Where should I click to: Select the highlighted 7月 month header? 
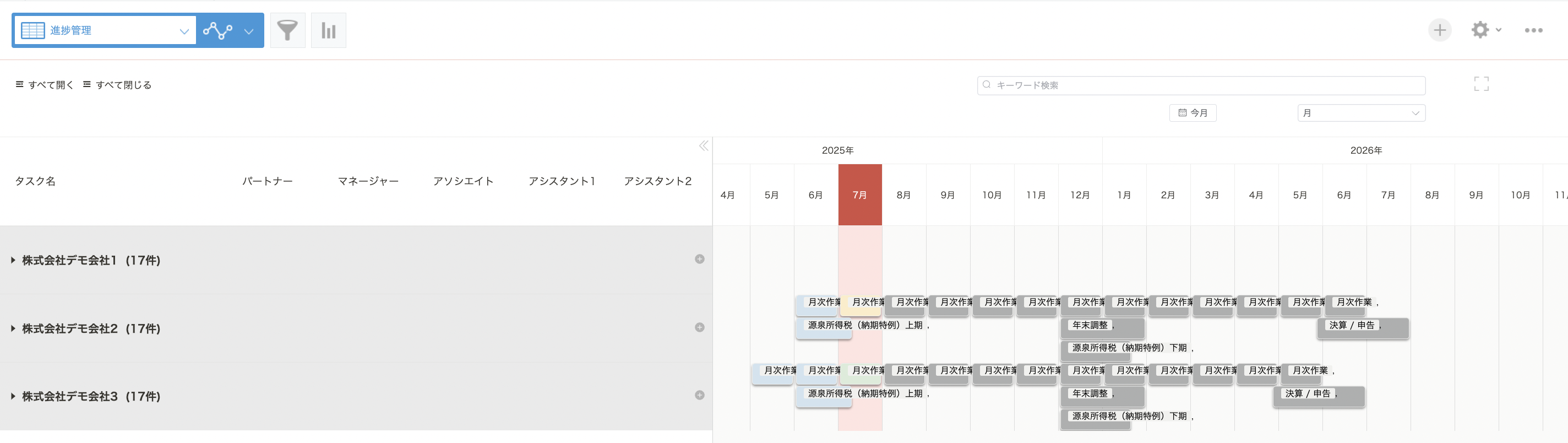(859, 195)
